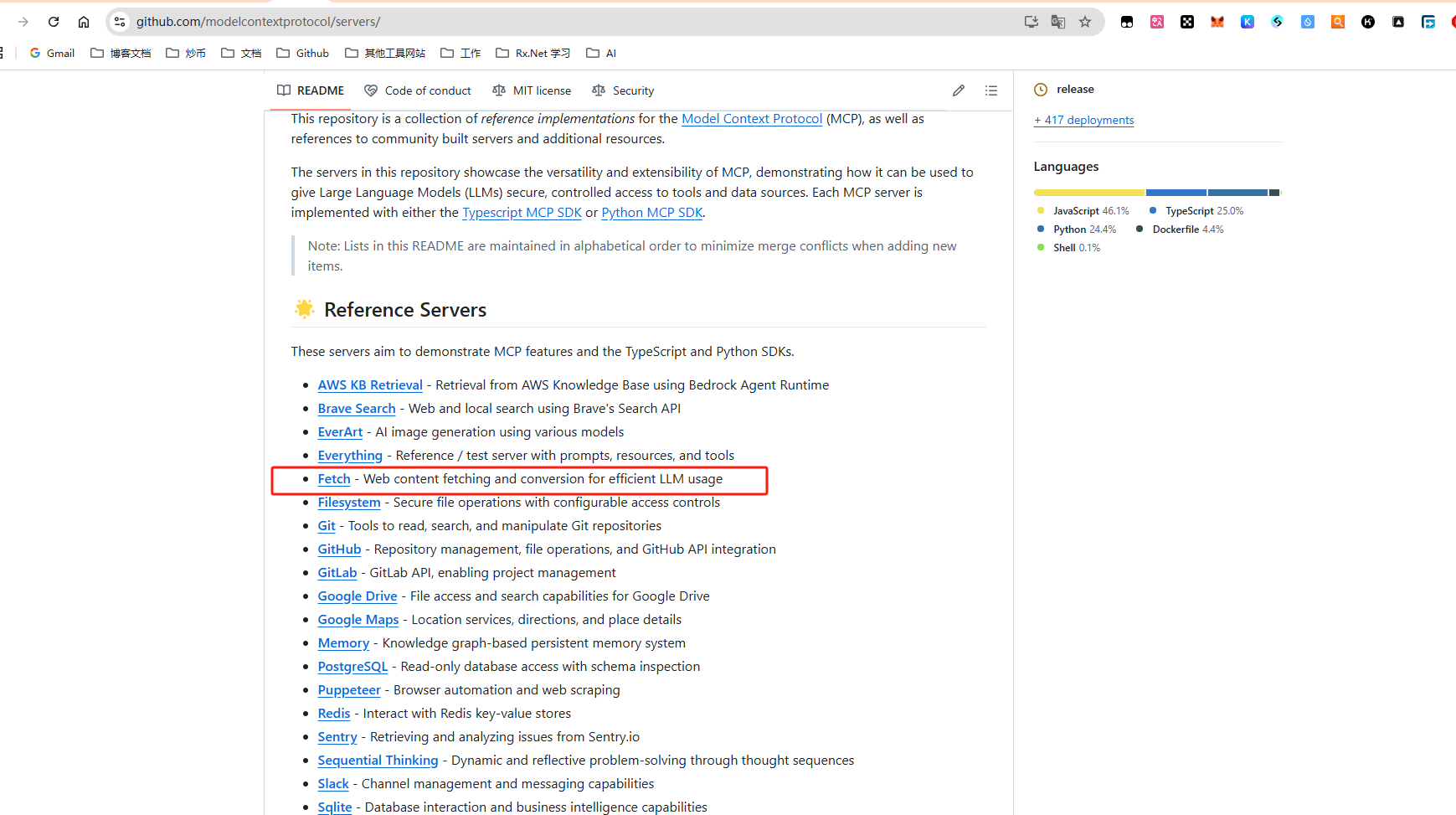The height and width of the screenshot is (815, 1456).
Task: Open the Google Maps server link
Action: (358, 620)
